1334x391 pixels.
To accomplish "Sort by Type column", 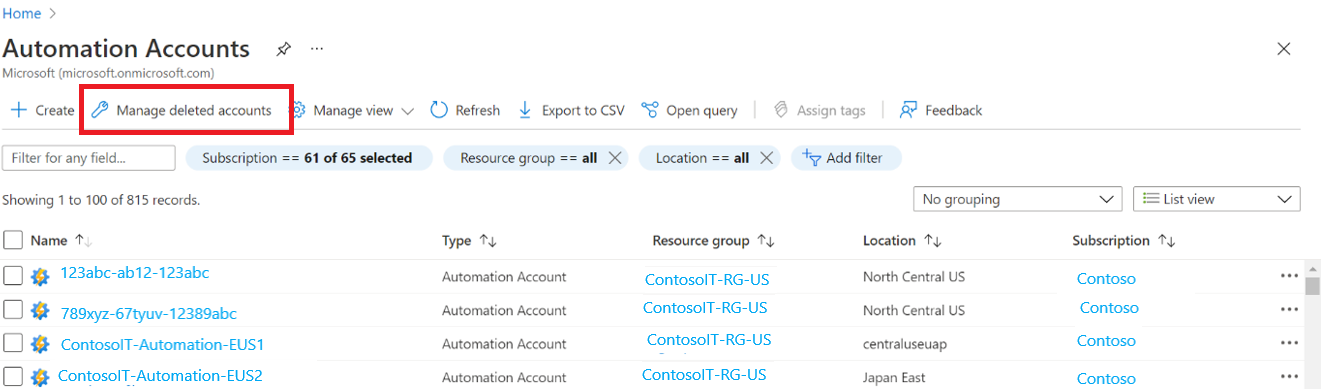I will click(470, 241).
